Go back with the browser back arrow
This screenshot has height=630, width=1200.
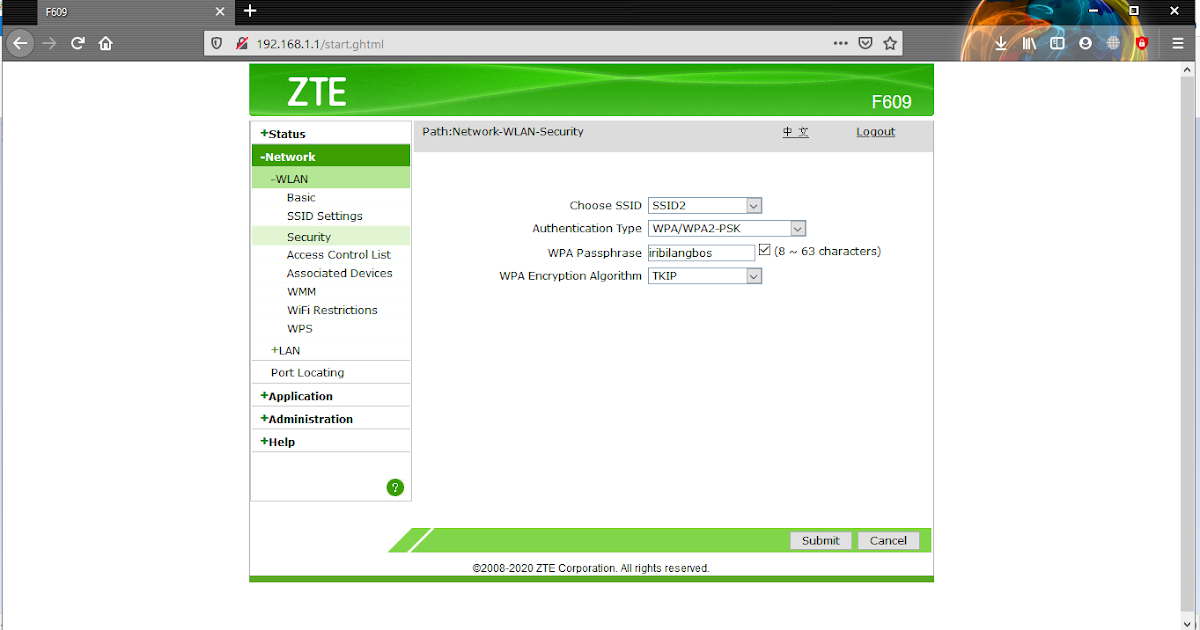[20, 43]
